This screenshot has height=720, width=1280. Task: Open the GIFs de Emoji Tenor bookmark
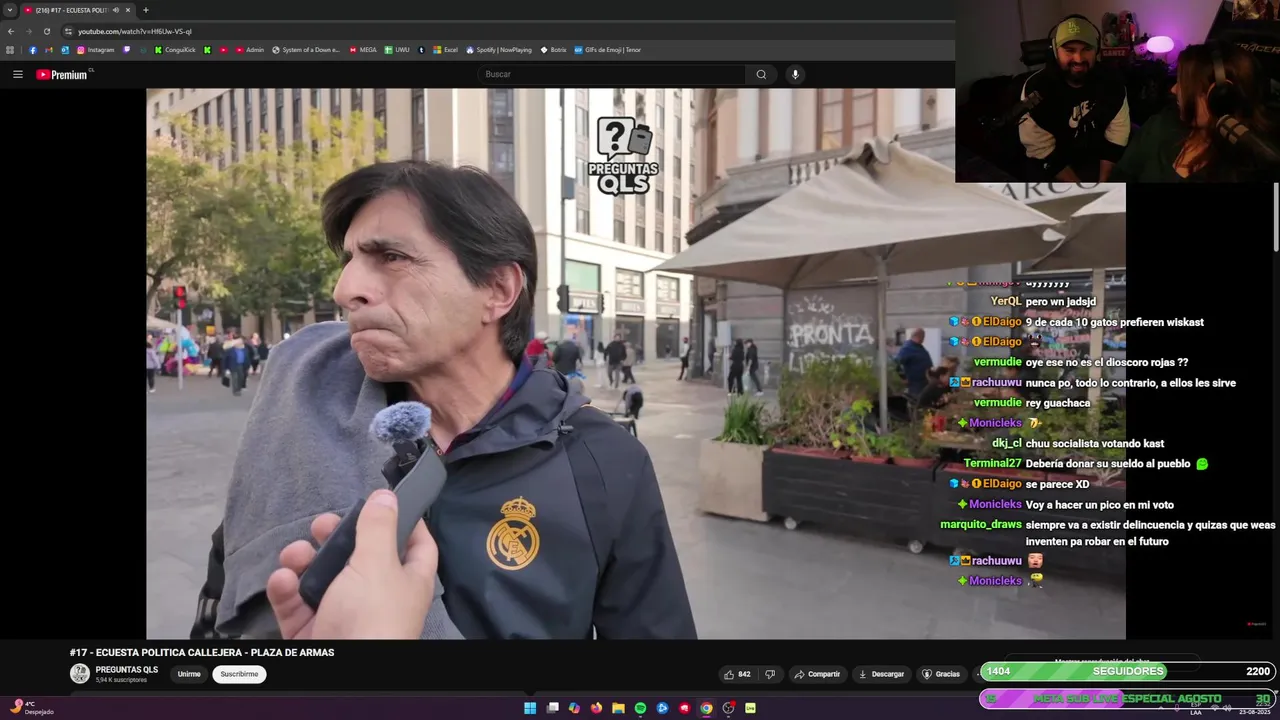coord(607,50)
